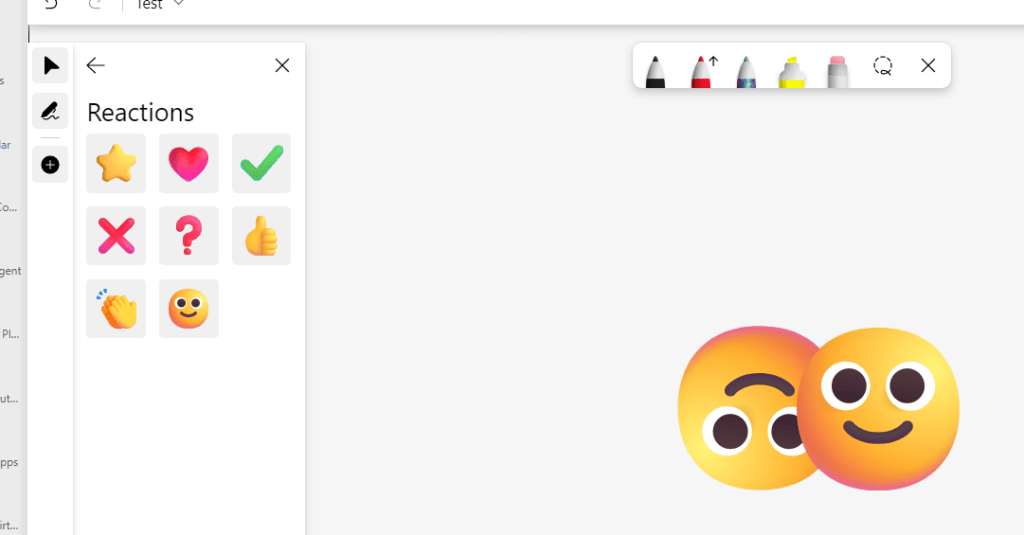
Task: Pick the galaxy rainbow pen
Action: [746, 71]
